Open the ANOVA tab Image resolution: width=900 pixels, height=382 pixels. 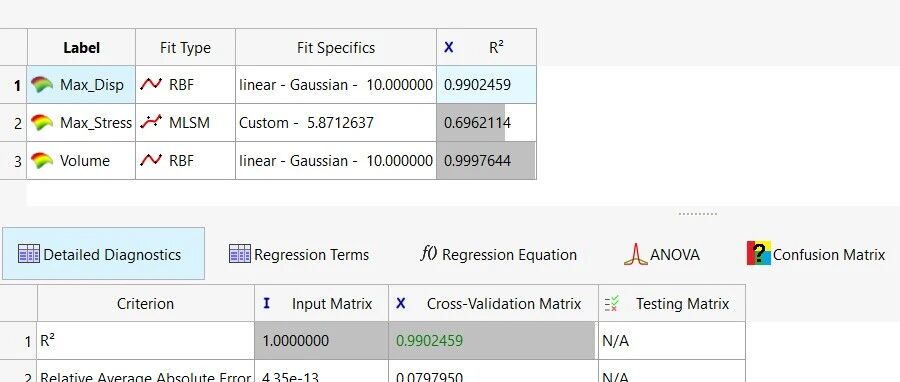(x=662, y=254)
